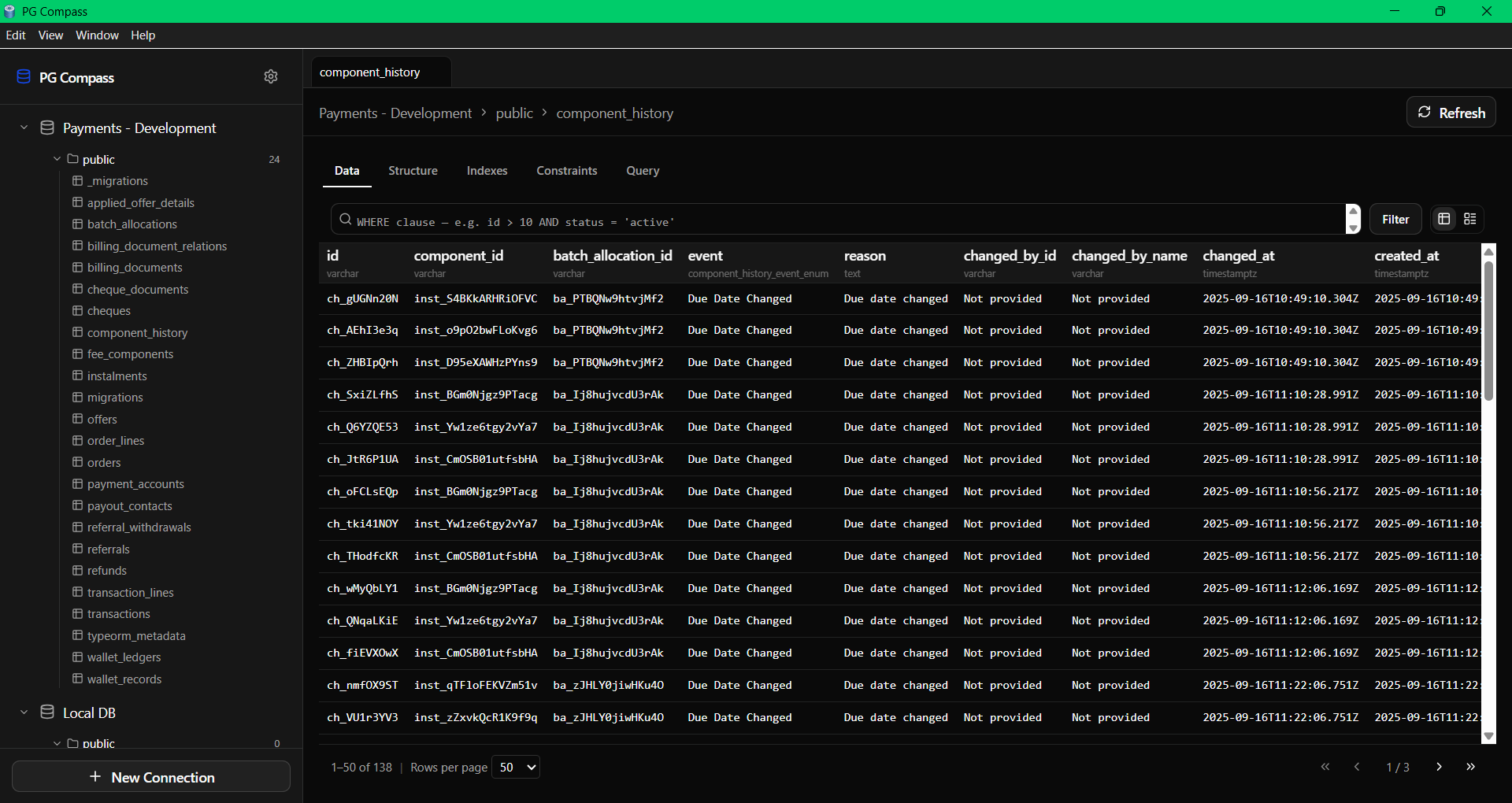This screenshot has height=803, width=1512.
Task: Open the View menu
Action: point(50,35)
